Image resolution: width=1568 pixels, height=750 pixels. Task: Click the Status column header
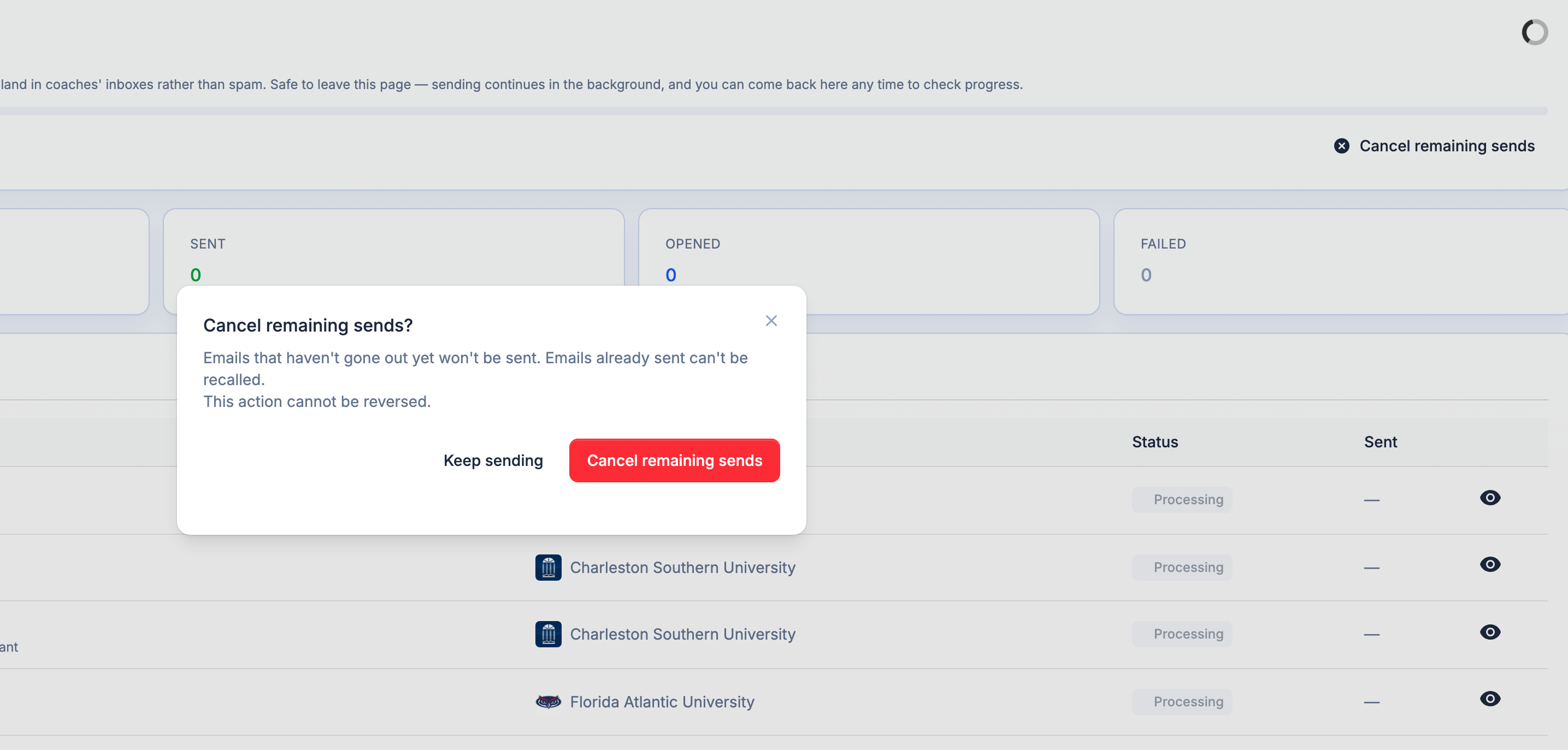click(1155, 442)
